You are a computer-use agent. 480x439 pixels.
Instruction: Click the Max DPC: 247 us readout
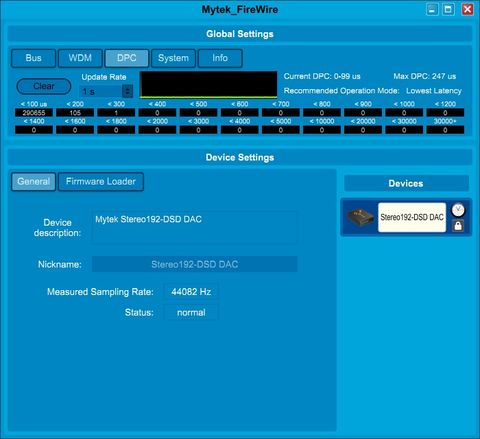tap(425, 76)
